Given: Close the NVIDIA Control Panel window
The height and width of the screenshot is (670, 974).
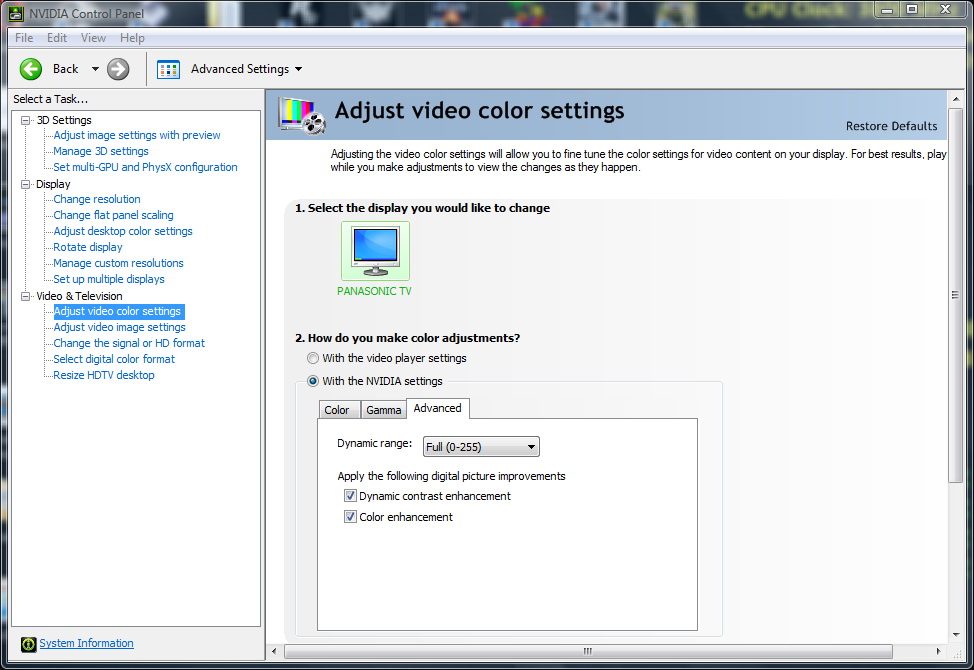Looking at the screenshot, I should 945,9.
